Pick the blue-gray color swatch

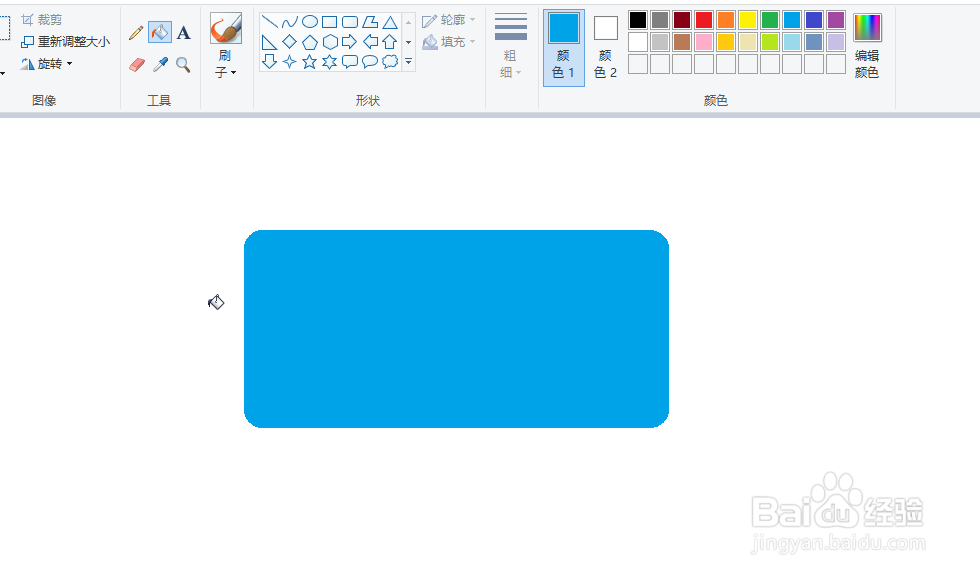(x=814, y=42)
